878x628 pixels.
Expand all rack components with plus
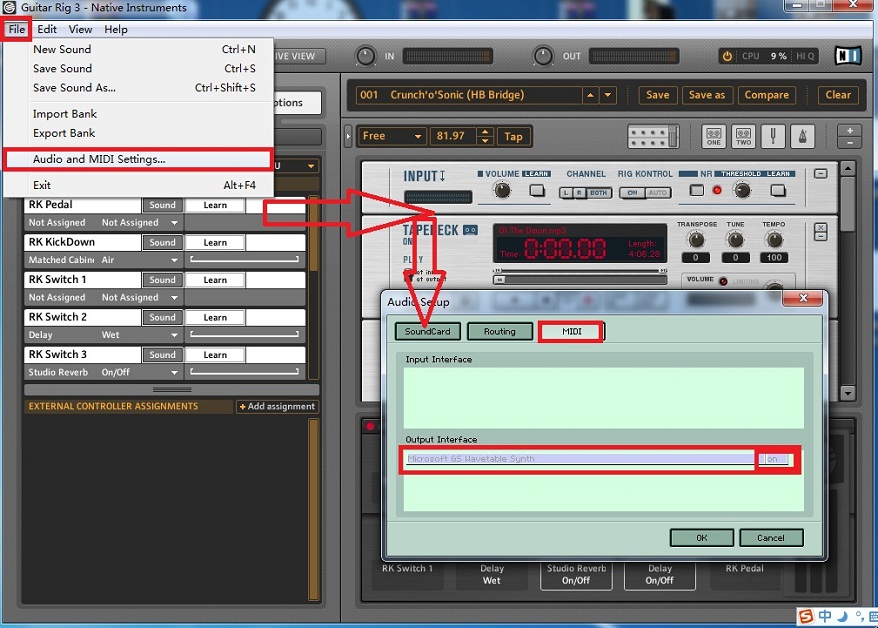[849, 131]
